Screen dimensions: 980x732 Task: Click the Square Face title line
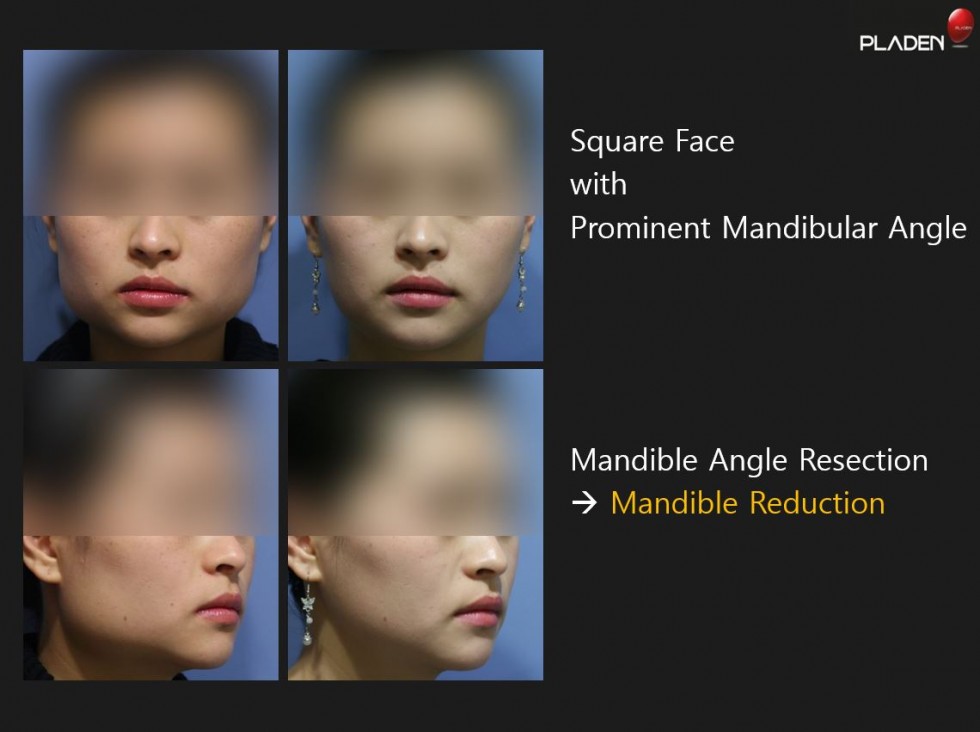pyautogui.click(x=652, y=142)
